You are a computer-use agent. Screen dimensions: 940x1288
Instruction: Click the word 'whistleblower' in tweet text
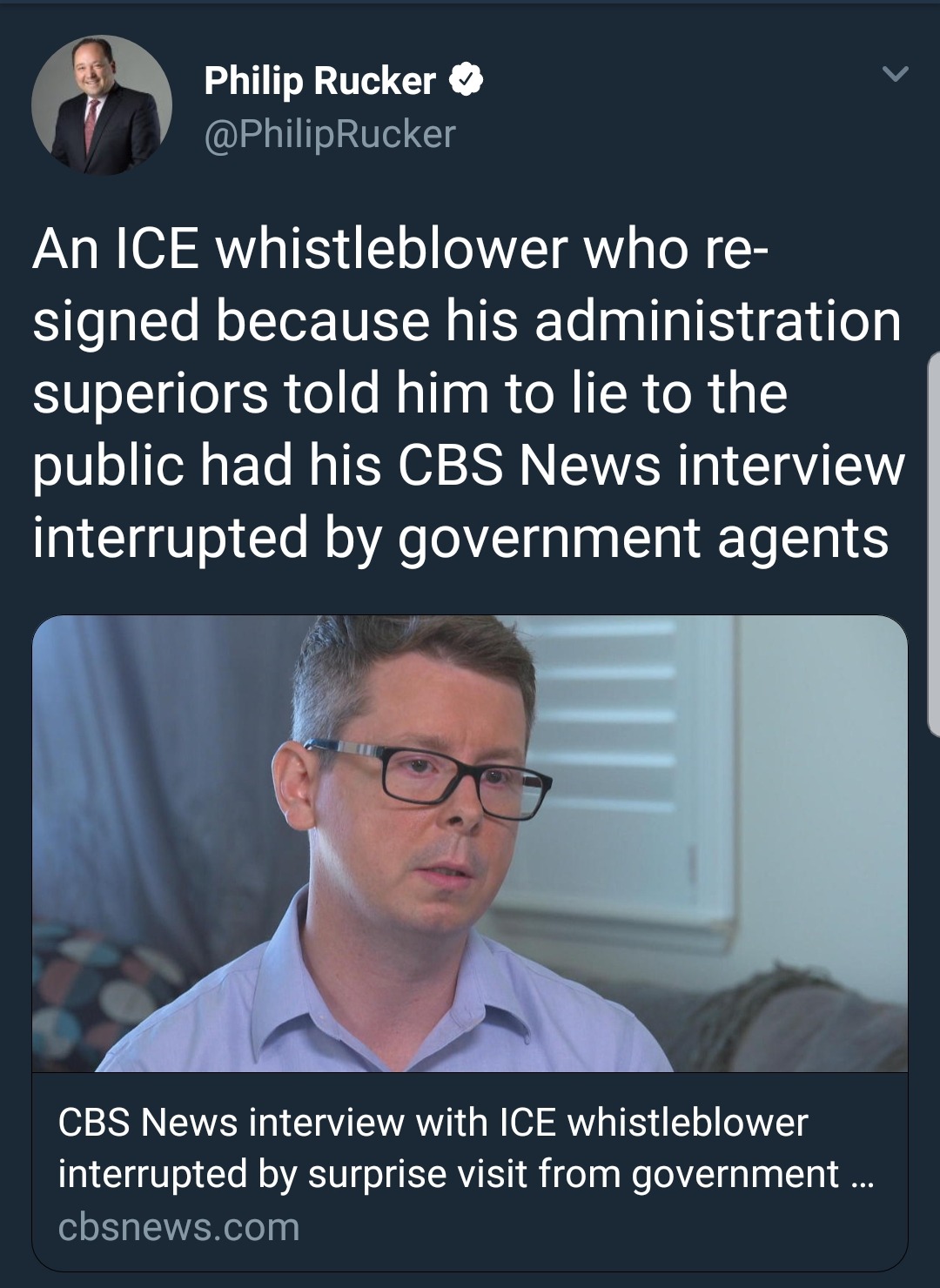click(x=391, y=249)
